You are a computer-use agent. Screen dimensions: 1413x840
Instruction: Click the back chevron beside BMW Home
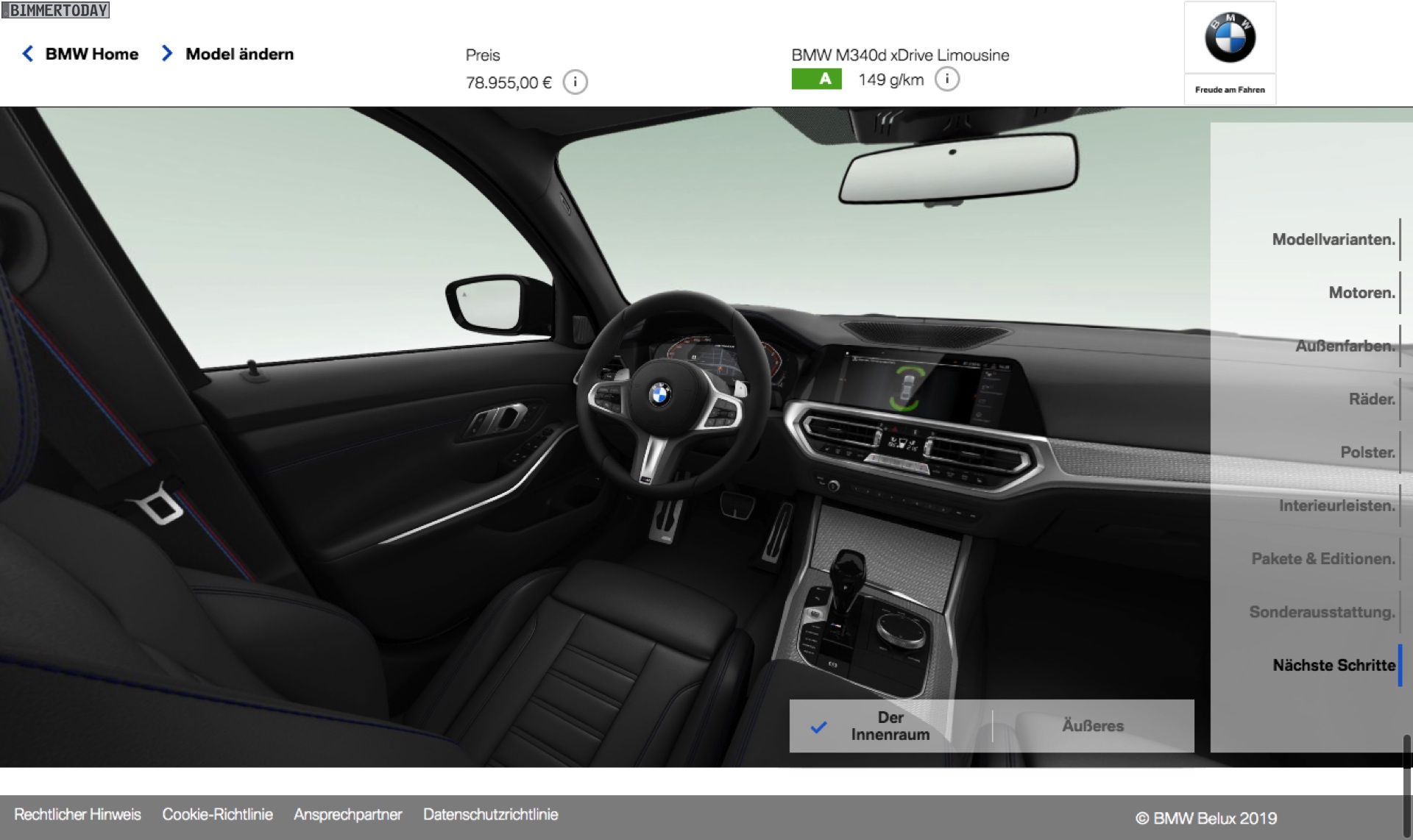(28, 54)
